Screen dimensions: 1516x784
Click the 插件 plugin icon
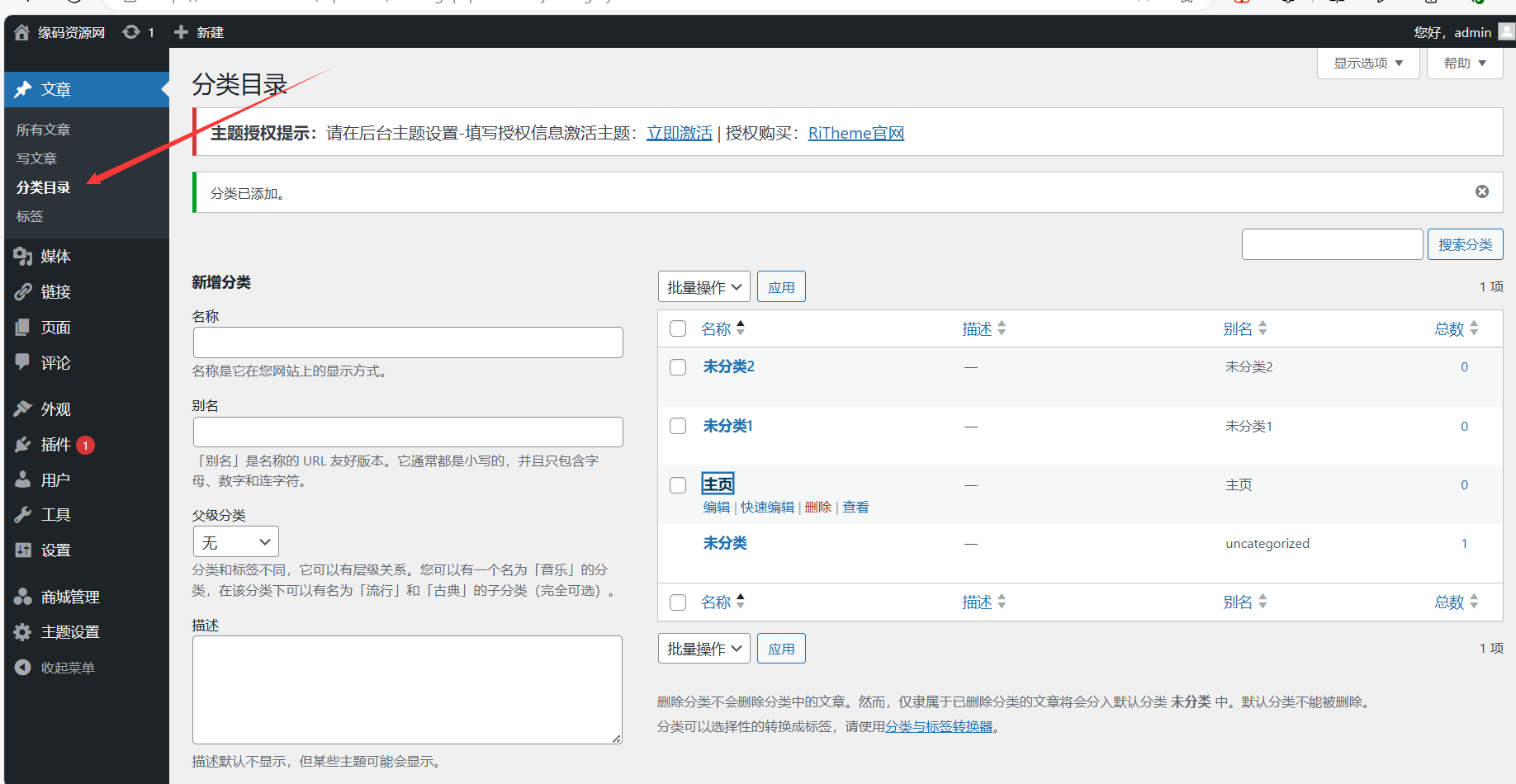tap(23, 445)
